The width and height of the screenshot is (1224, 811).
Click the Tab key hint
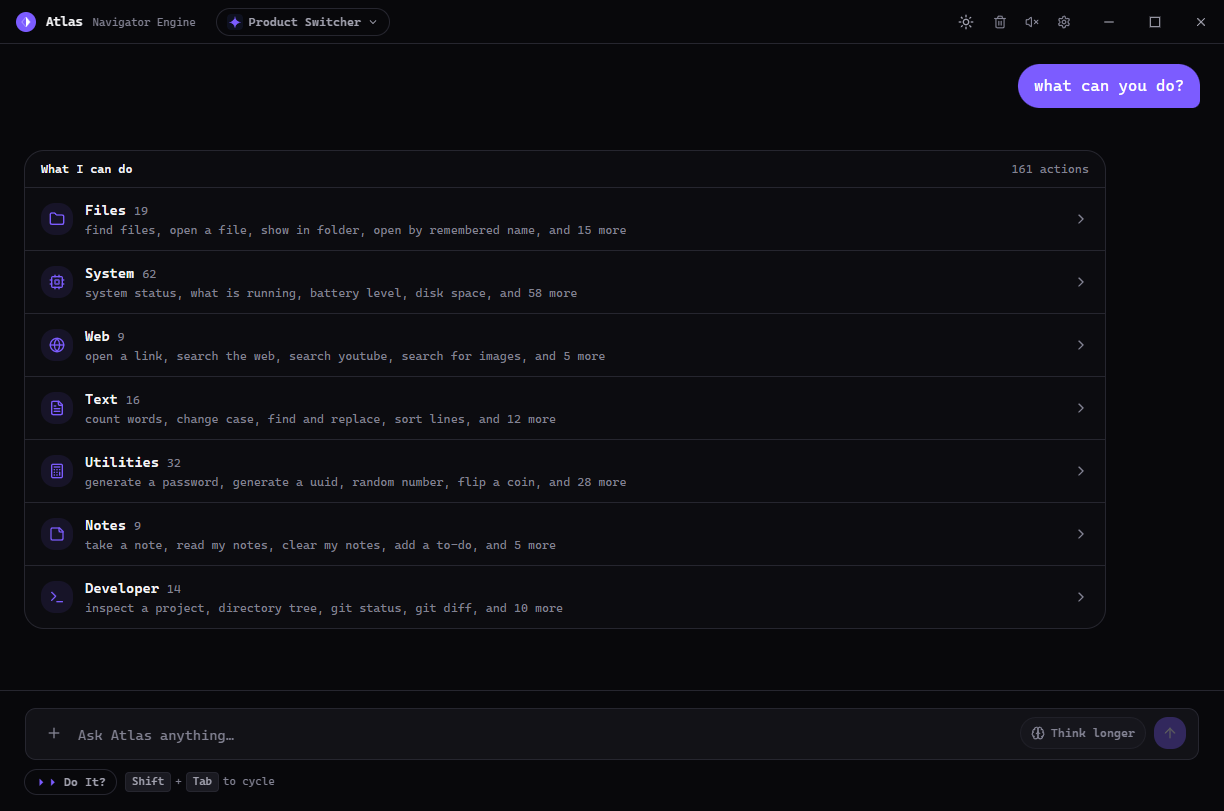coord(202,782)
